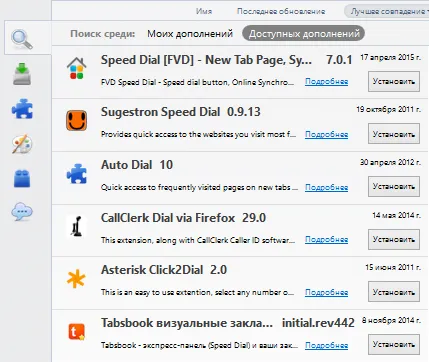Click the Speed Dial FVD house icon
Screen dimensions: 429x362
click(77, 68)
